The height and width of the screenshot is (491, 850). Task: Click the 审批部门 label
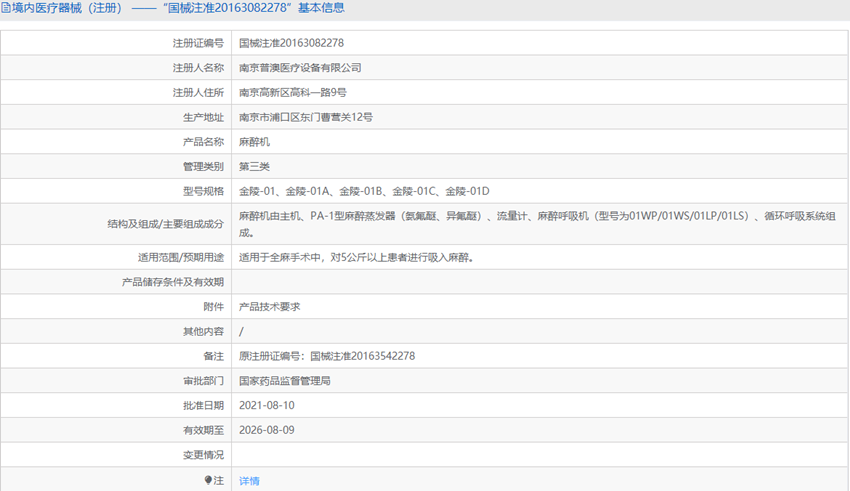203,381
